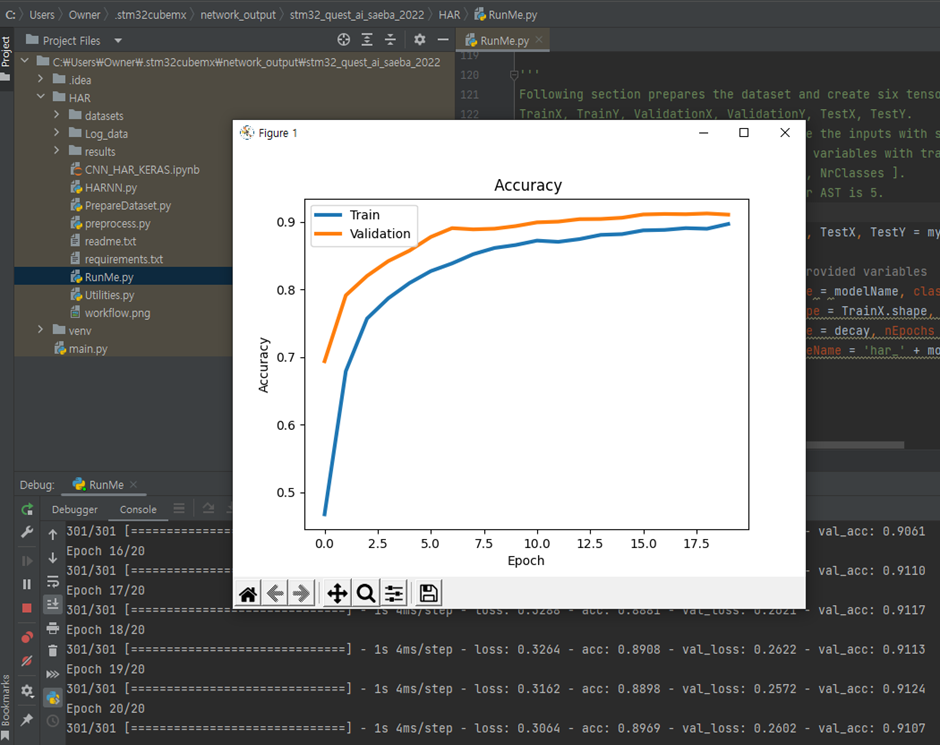Click the HAR breadcrumb in the navigation bar
The image size is (940, 745).
coord(449,15)
